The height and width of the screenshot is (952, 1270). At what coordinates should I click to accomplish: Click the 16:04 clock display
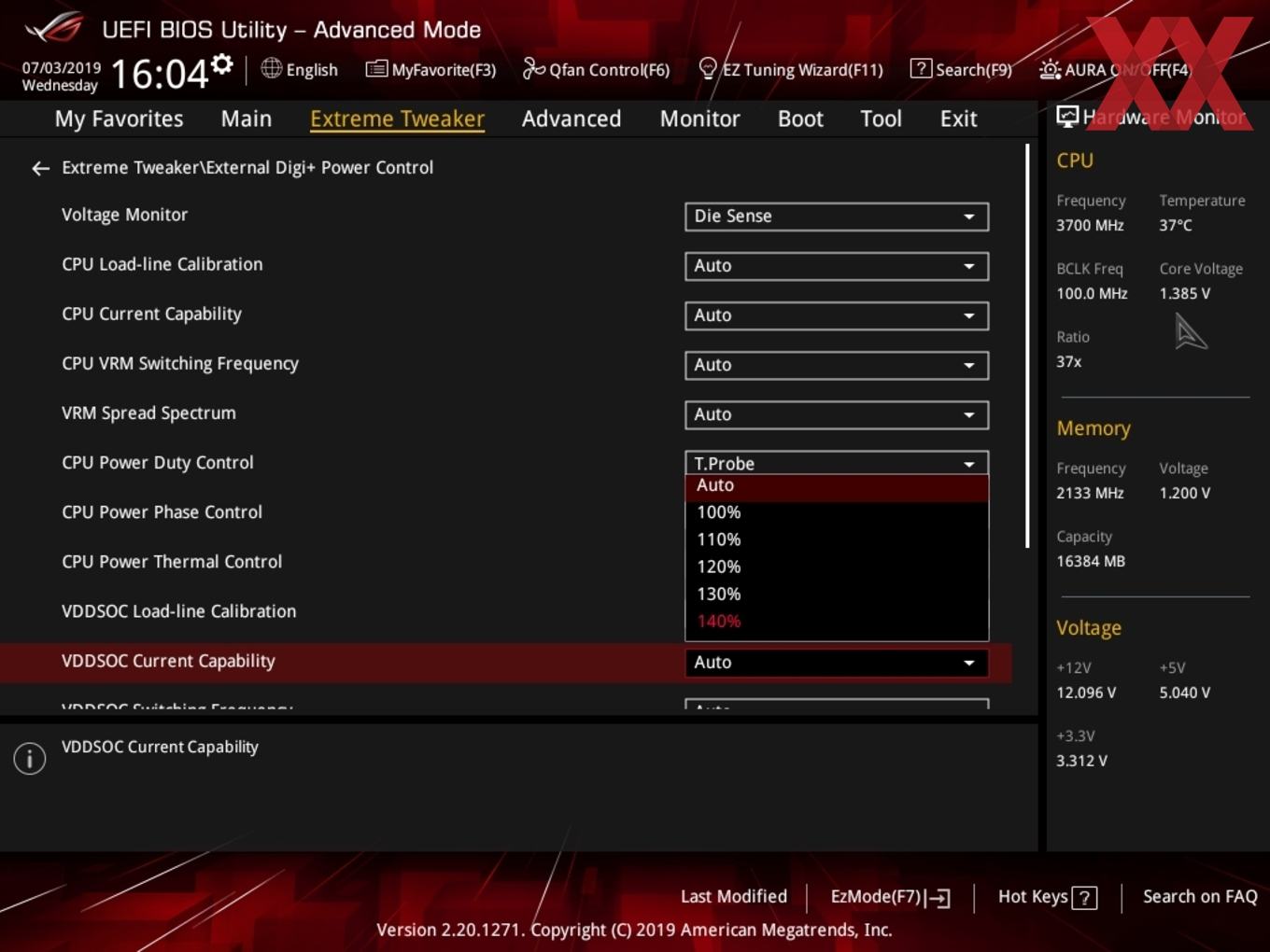[159, 74]
